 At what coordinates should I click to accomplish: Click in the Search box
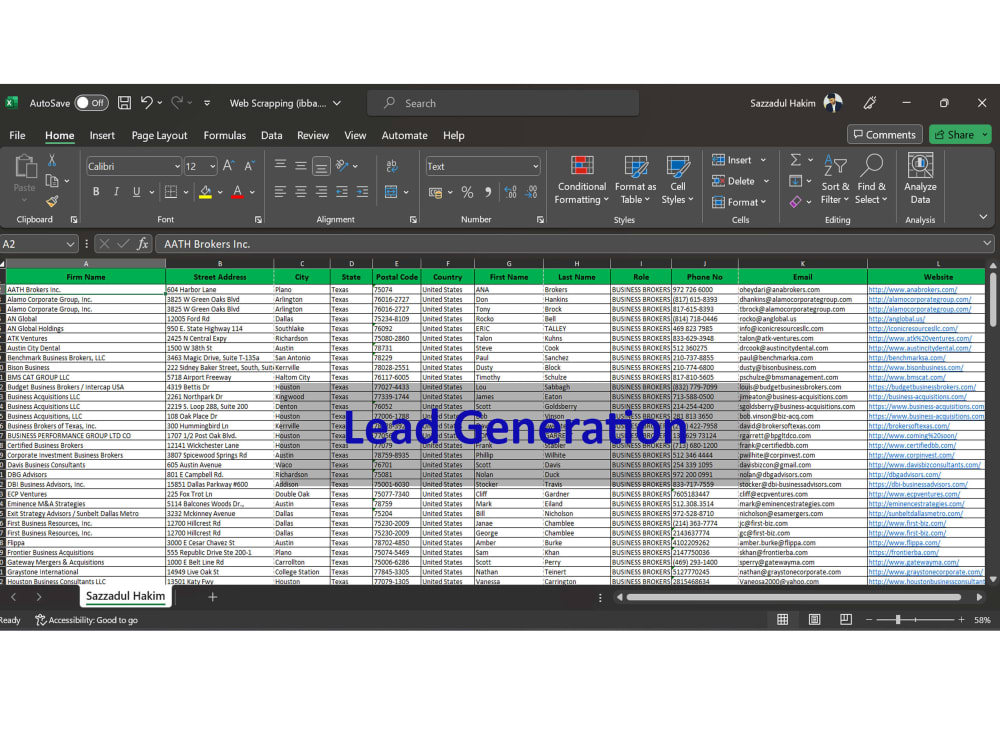click(x=503, y=103)
